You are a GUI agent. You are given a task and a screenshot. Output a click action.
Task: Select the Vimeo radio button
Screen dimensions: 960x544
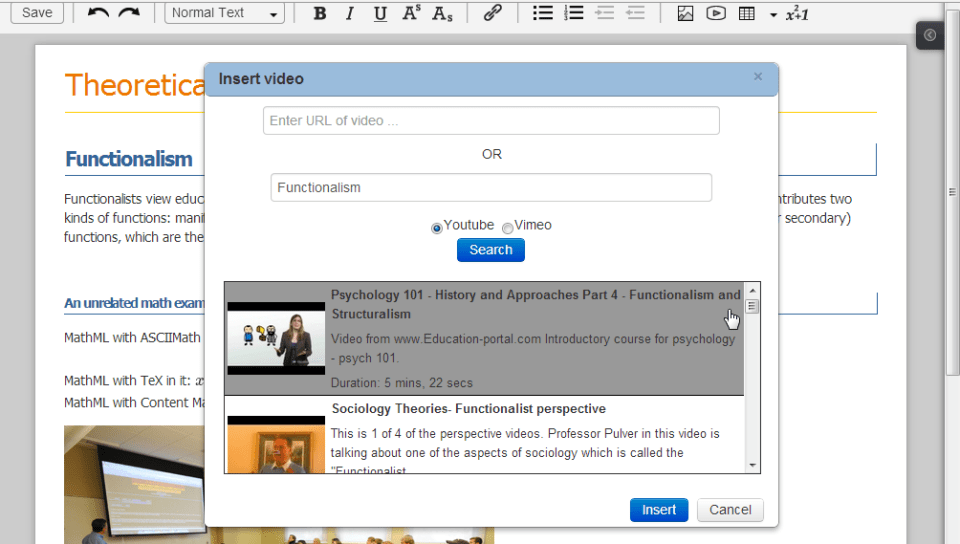[508, 228]
